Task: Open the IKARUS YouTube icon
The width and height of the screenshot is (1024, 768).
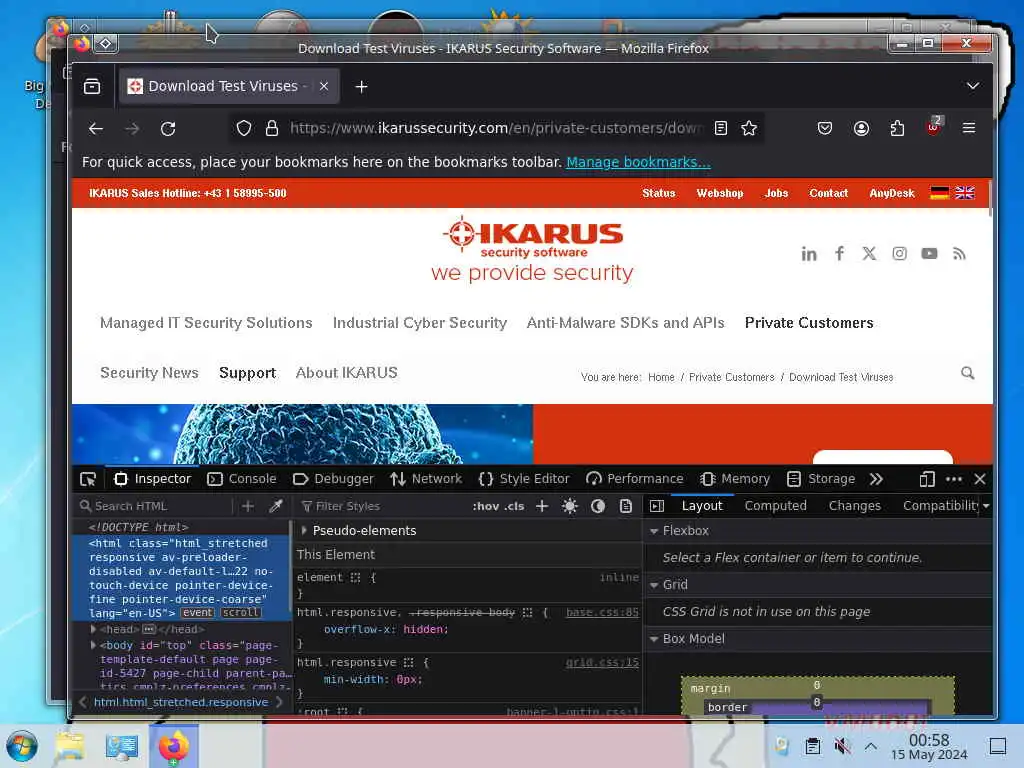Action: [x=929, y=253]
